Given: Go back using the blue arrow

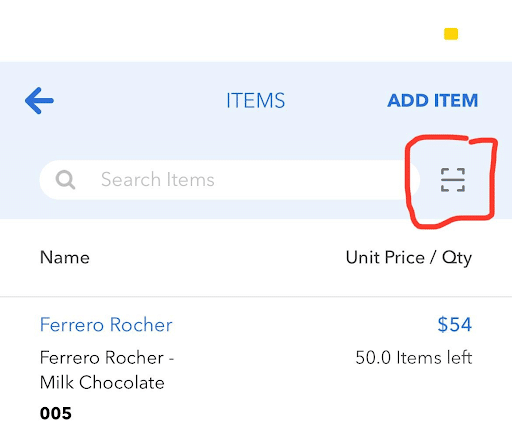Looking at the screenshot, I should click(x=39, y=101).
